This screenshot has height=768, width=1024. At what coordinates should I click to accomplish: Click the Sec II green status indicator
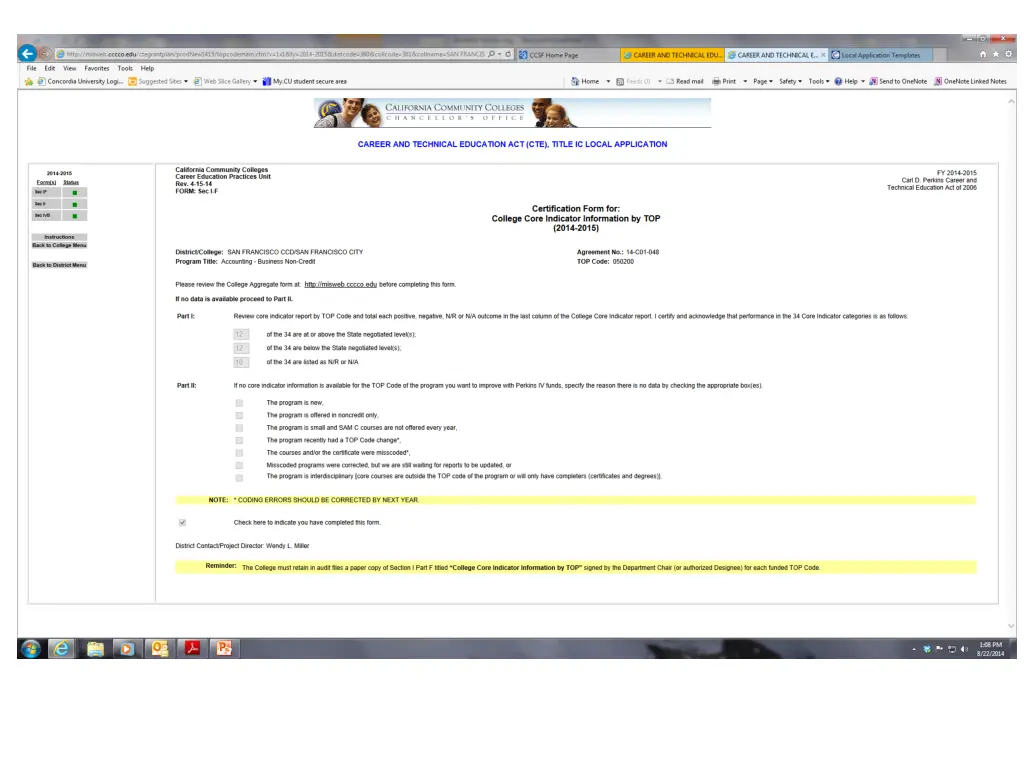(74, 204)
